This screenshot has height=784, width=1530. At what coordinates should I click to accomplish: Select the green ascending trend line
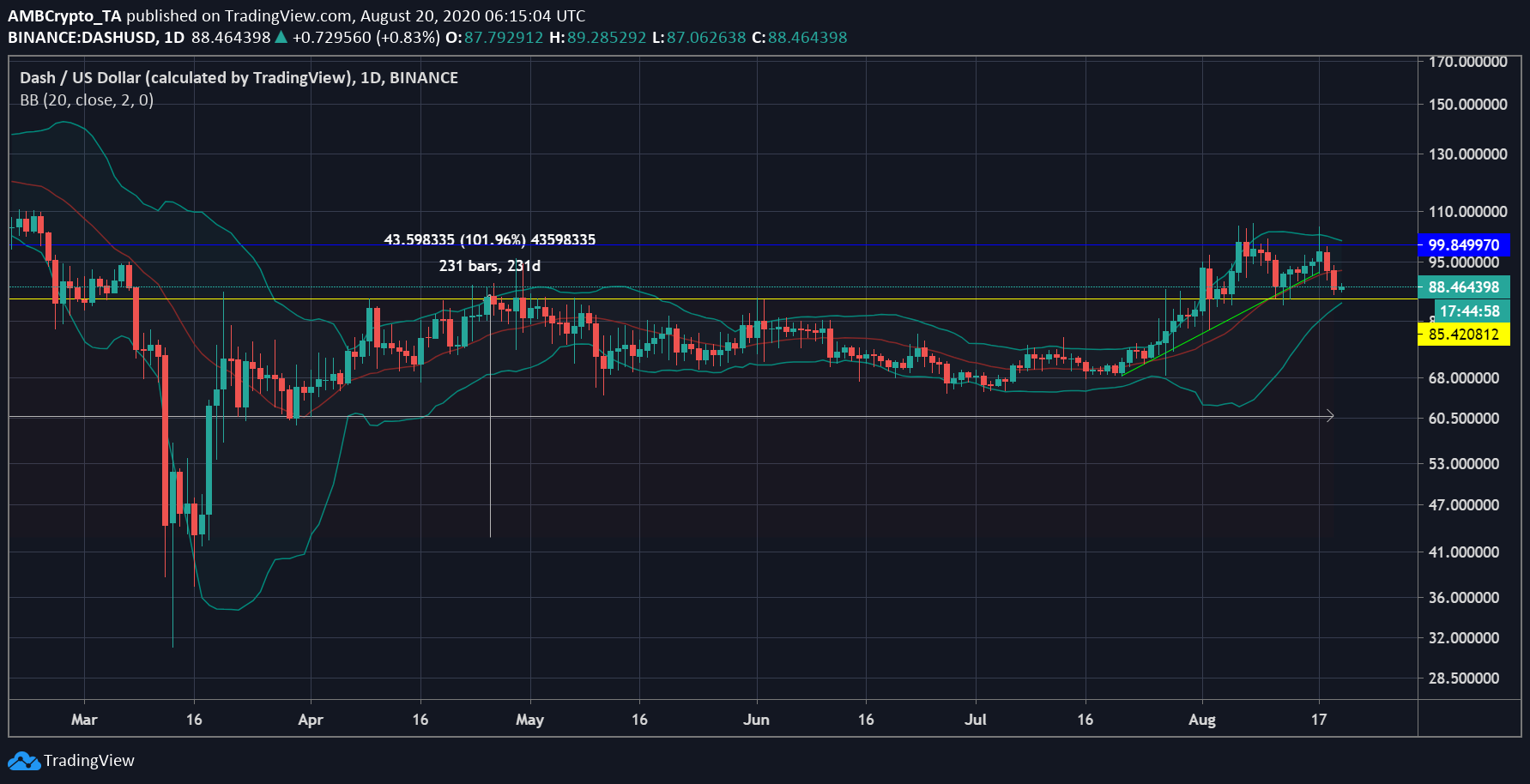coord(1219,326)
